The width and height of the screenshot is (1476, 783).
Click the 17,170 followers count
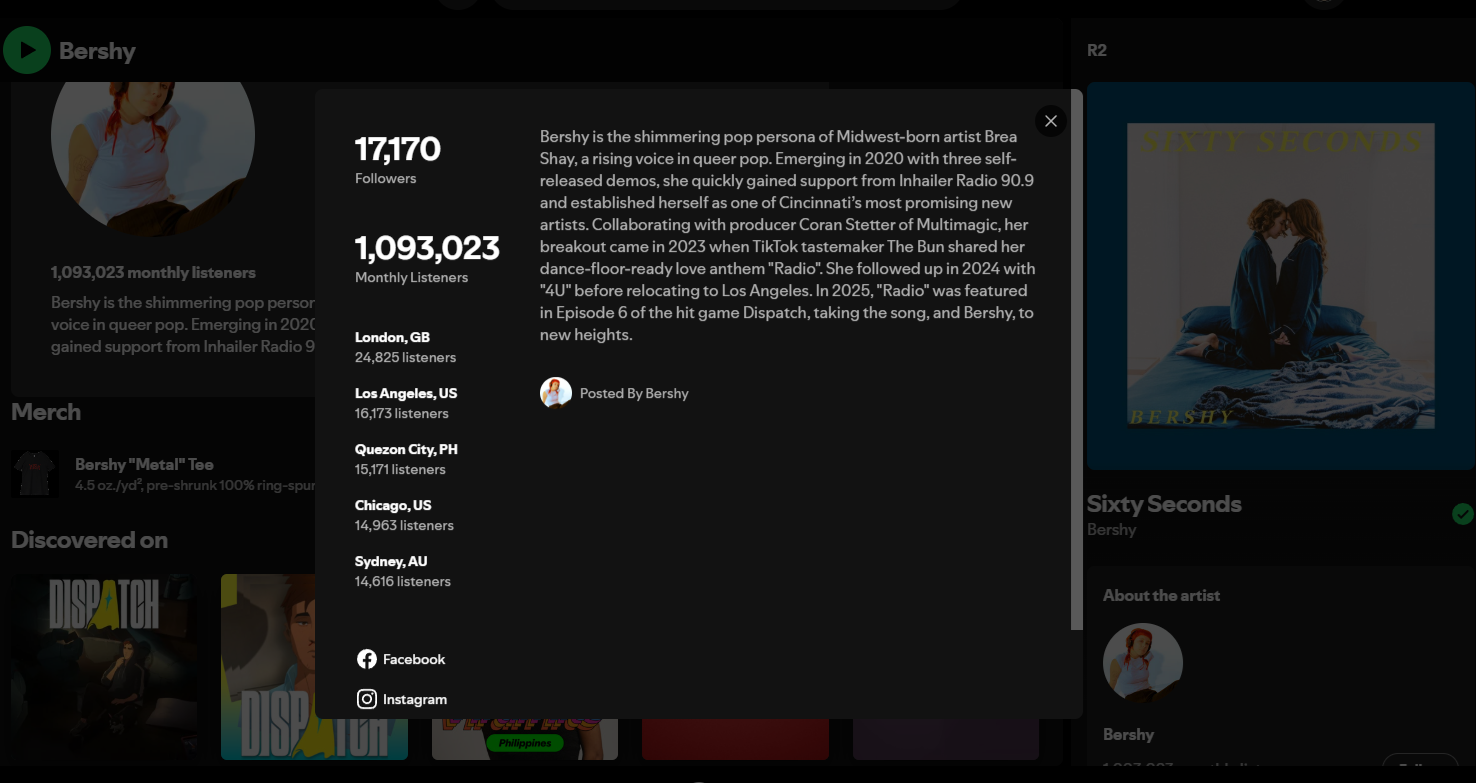coord(398,149)
